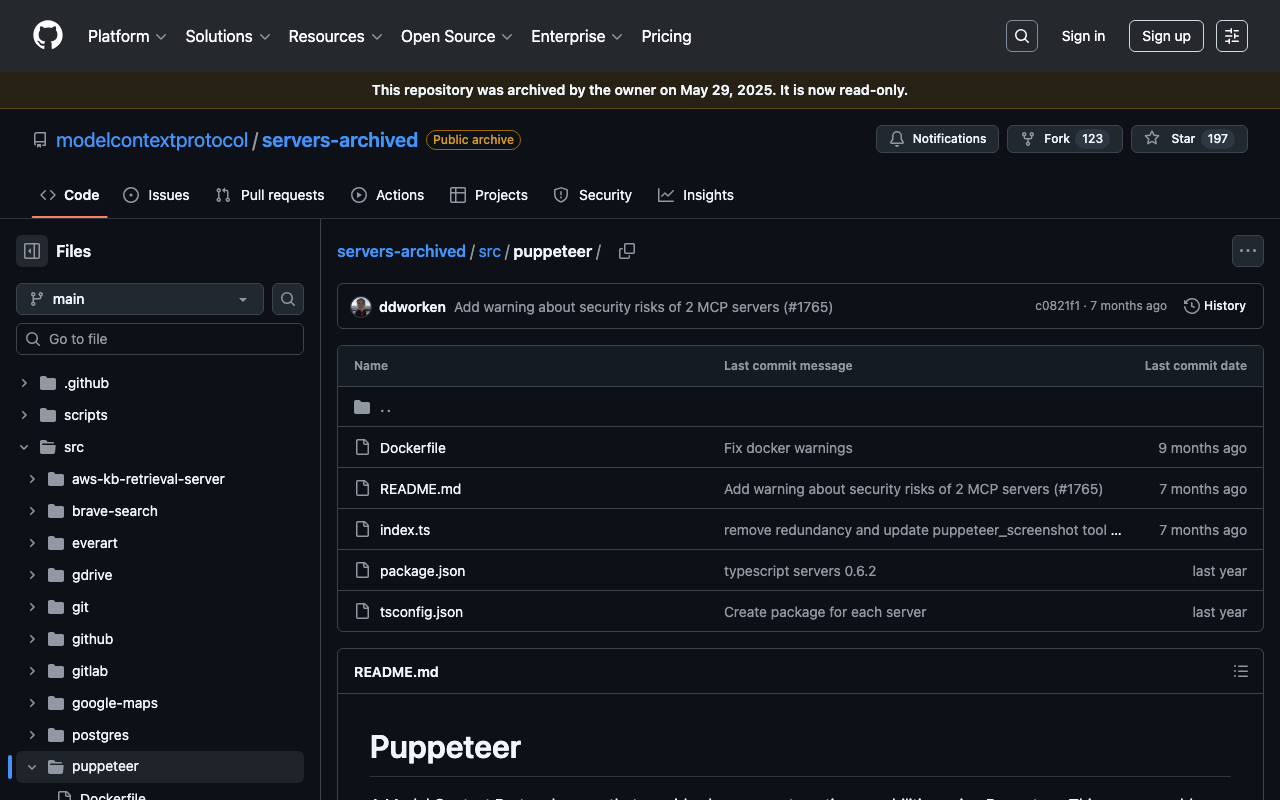Copy the path with copy icon

[627, 251]
